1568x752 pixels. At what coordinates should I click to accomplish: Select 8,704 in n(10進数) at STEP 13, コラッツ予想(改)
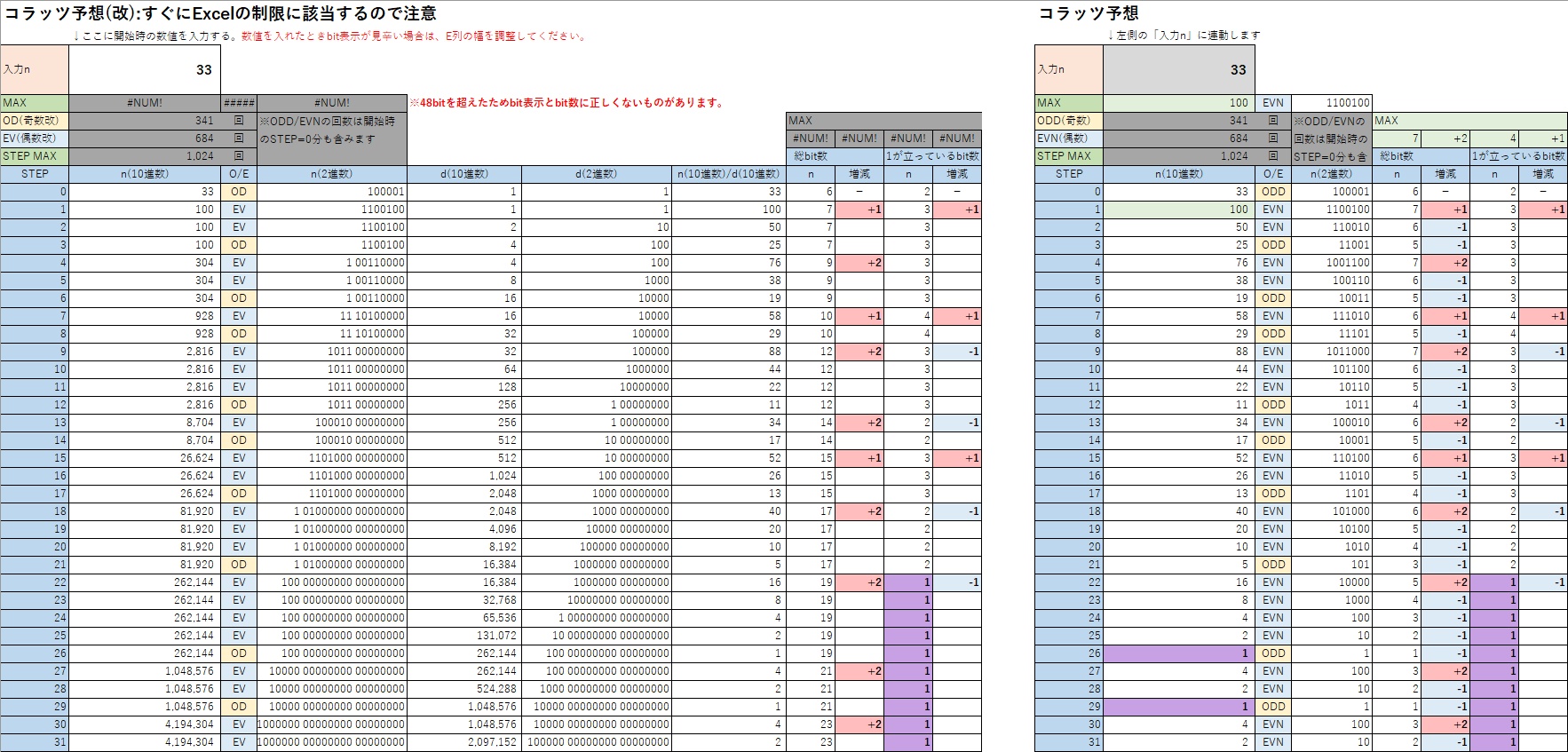tap(145, 423)
